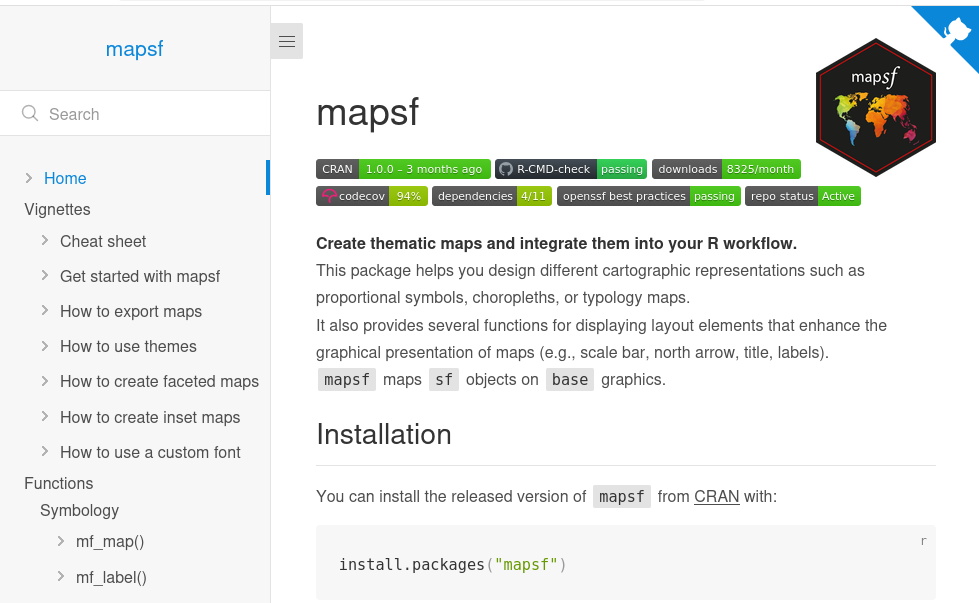Open the repo status Active badge
The width and height of the screenshot is (979, 603).
click(803, 196)
